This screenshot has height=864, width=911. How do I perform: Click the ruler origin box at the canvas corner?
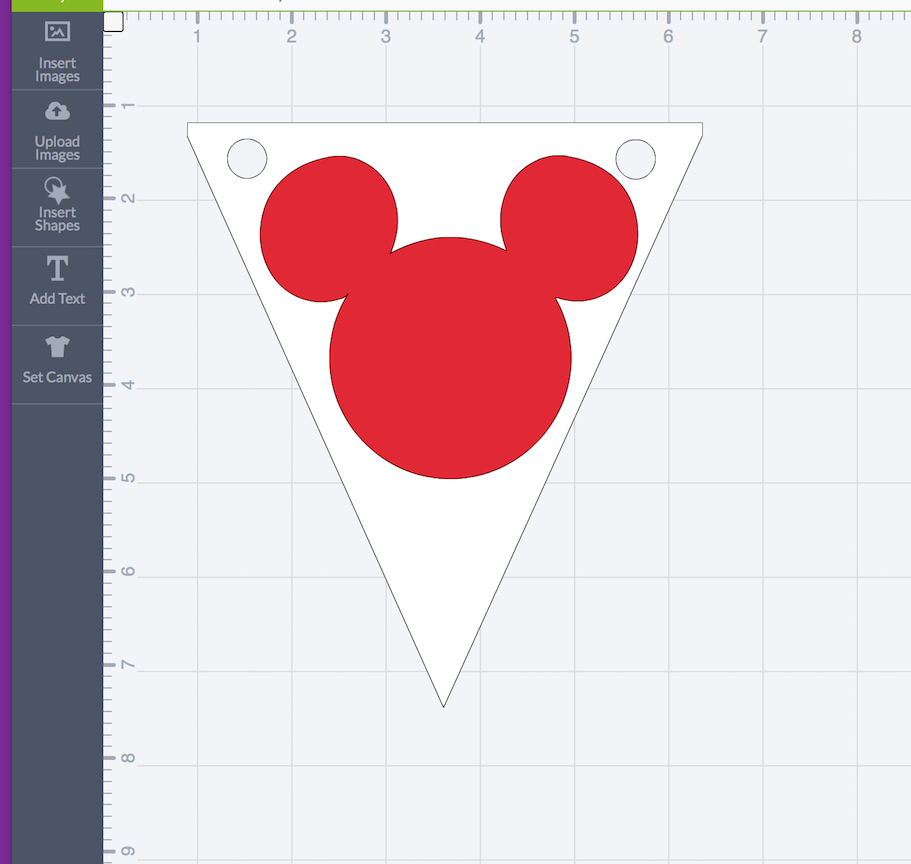113,21
